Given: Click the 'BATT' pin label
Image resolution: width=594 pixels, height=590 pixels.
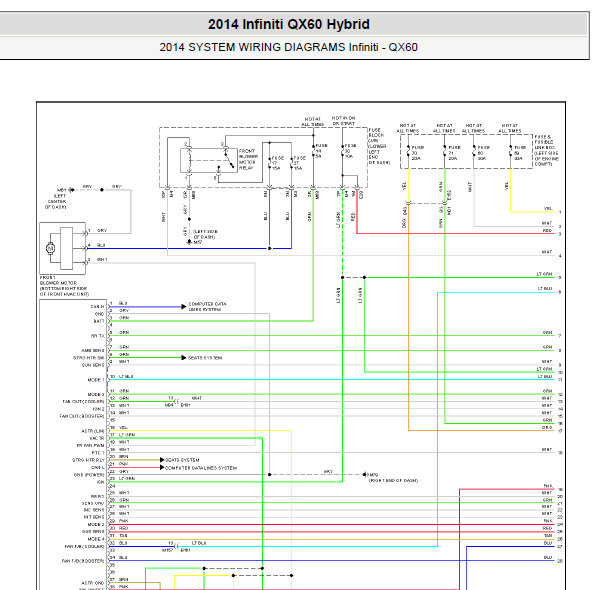Looking at the screenshot, I should (98, 321).
